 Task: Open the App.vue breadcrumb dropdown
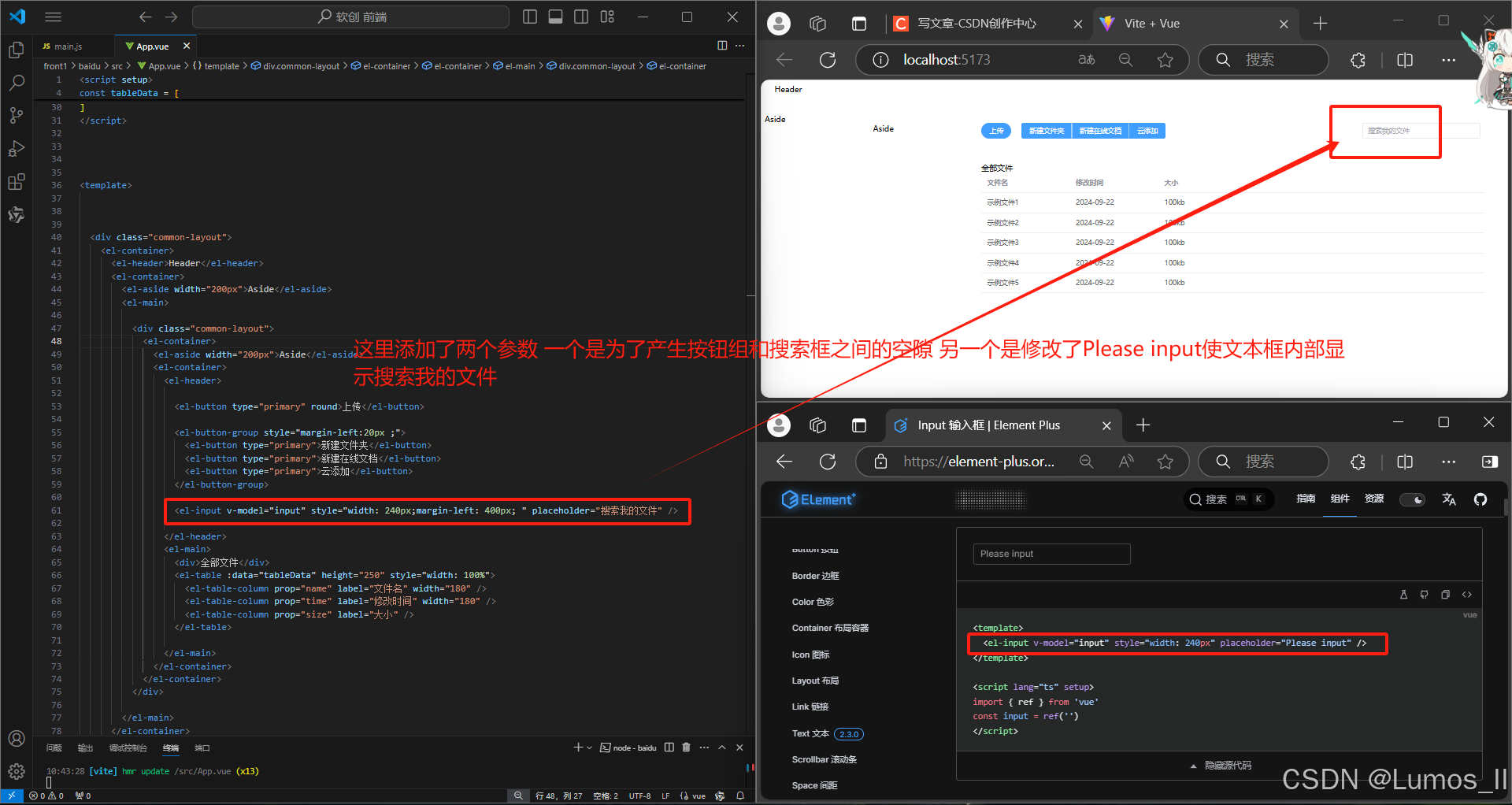(159, 66)
